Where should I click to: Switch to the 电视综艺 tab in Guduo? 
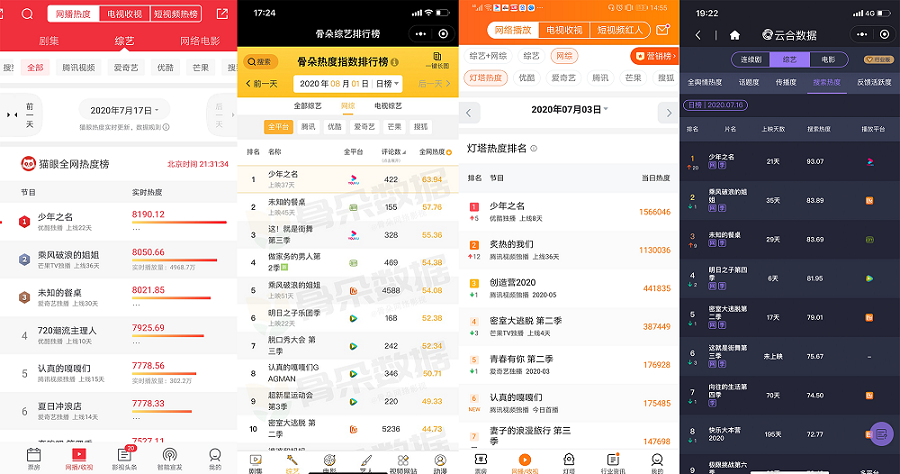388,106
